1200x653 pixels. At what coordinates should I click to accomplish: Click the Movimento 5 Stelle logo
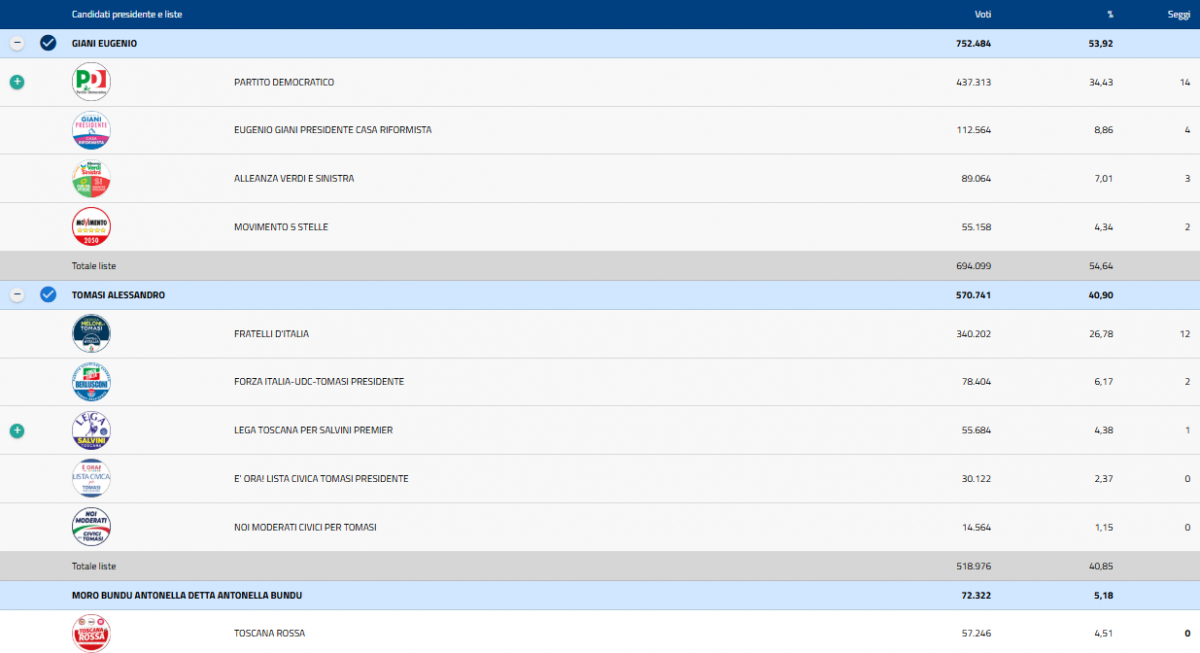pyautogui.click(x=91, y=227)
